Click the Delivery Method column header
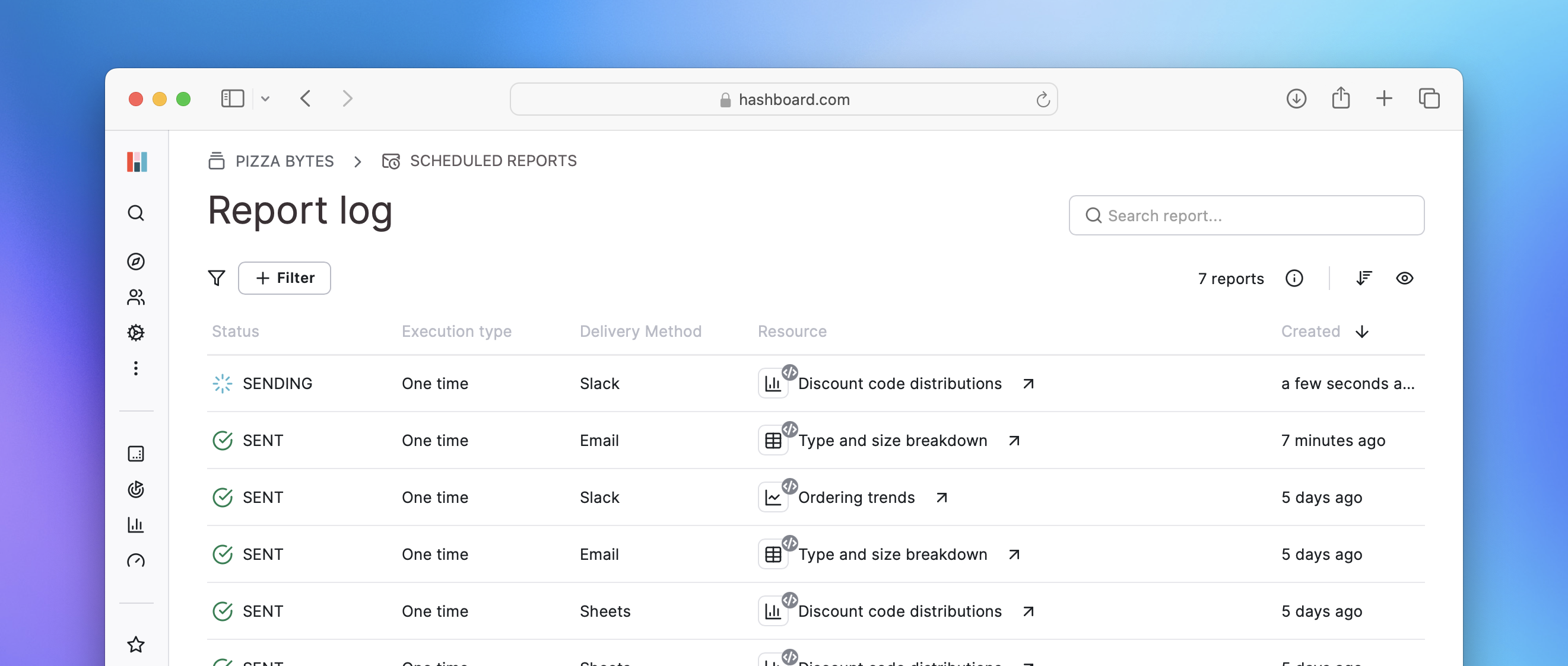 640,332
